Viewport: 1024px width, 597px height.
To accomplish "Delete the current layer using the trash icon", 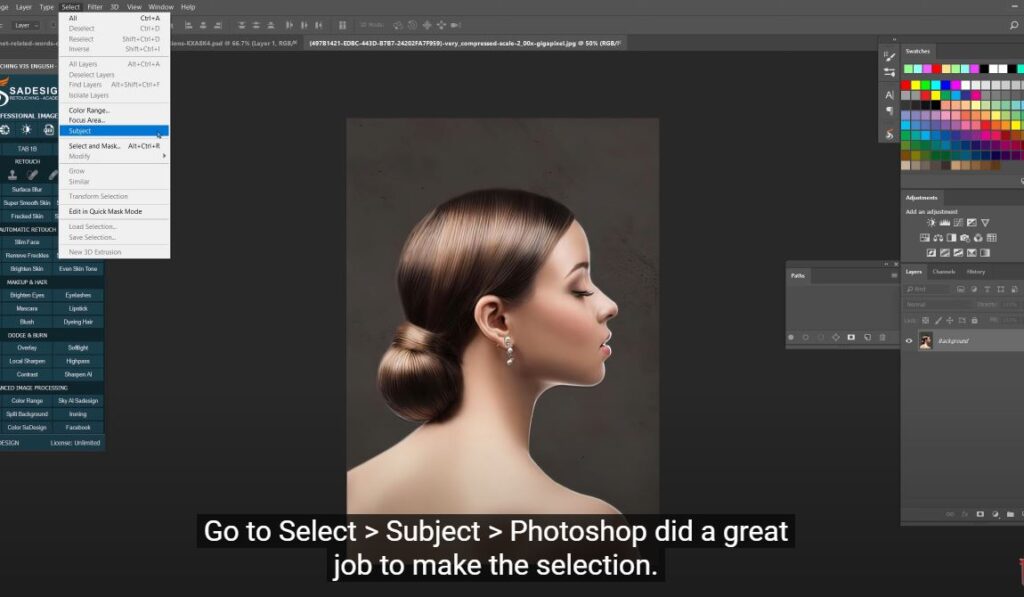I will 1022,513.
